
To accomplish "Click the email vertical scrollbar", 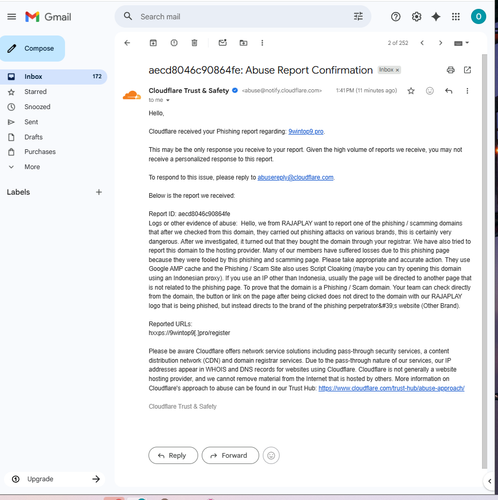I will 484,261.
